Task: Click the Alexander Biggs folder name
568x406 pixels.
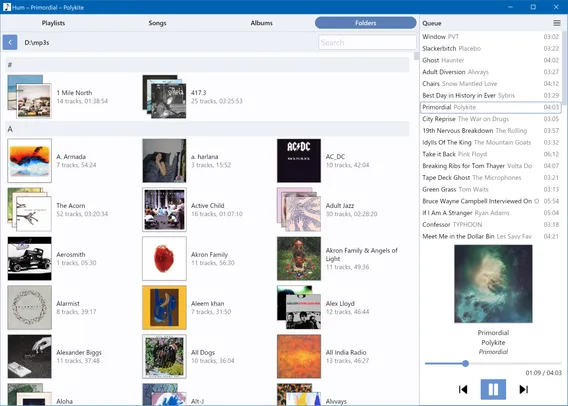Action: (x=79, y=352)
